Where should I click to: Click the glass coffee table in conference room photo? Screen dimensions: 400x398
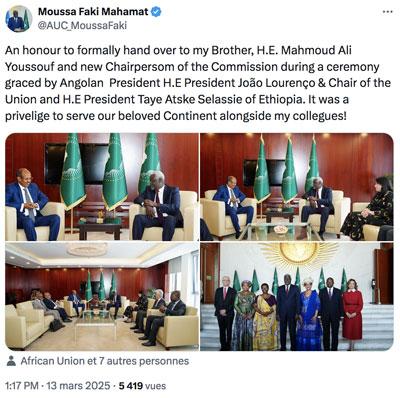tap(95, 324)
